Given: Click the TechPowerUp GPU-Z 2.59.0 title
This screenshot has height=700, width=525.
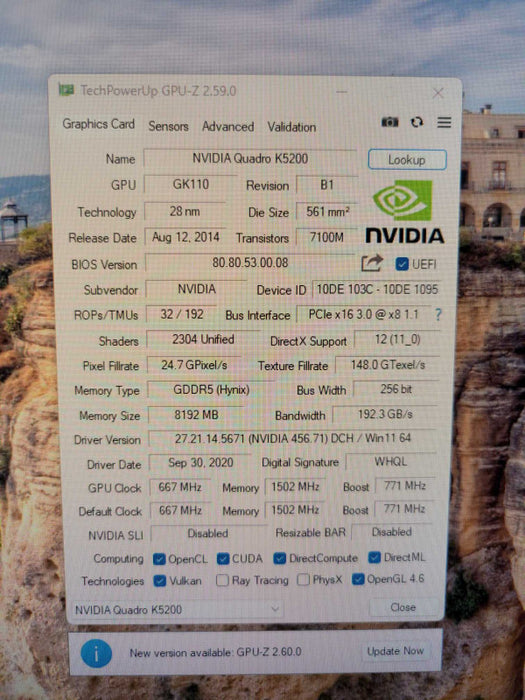Looking at the screenshot, I should (158, 91).
